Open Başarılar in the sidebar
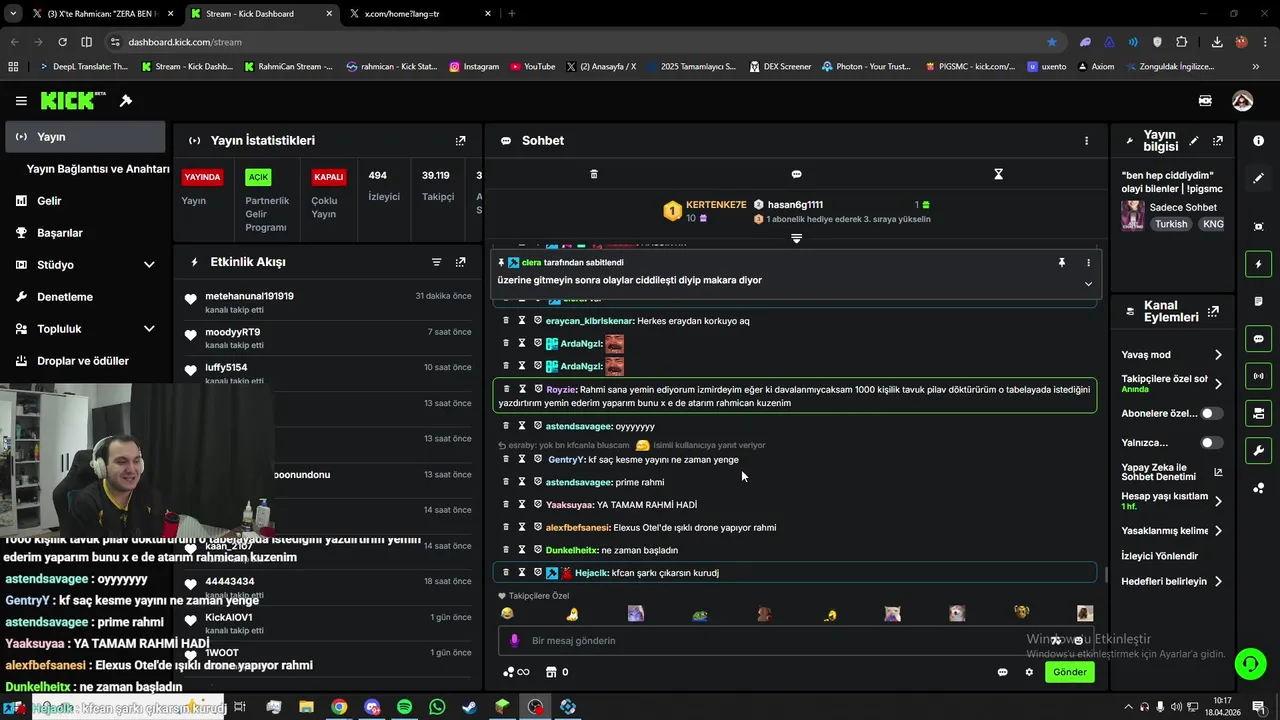This screenshot has width=1280, height=720. (59, 233)
